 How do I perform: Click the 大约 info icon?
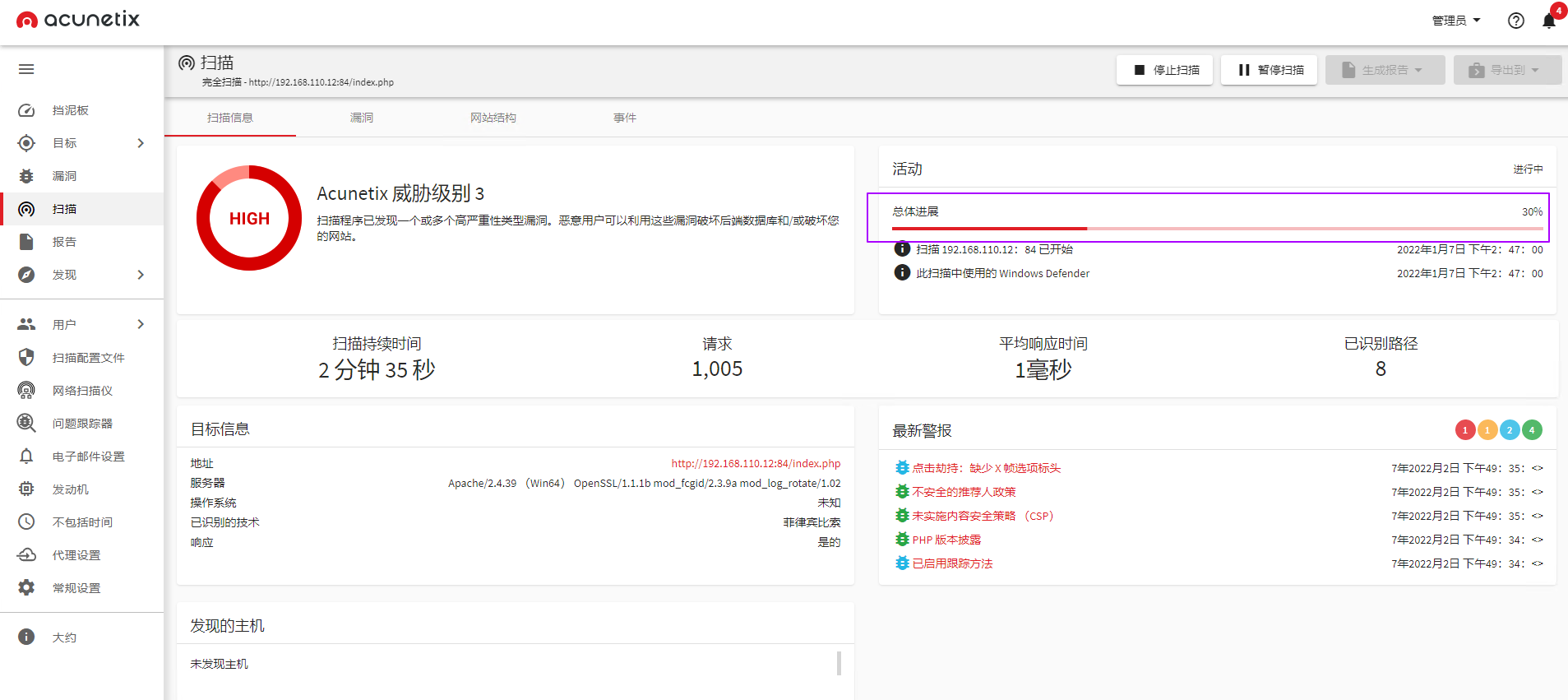point(26,637)
